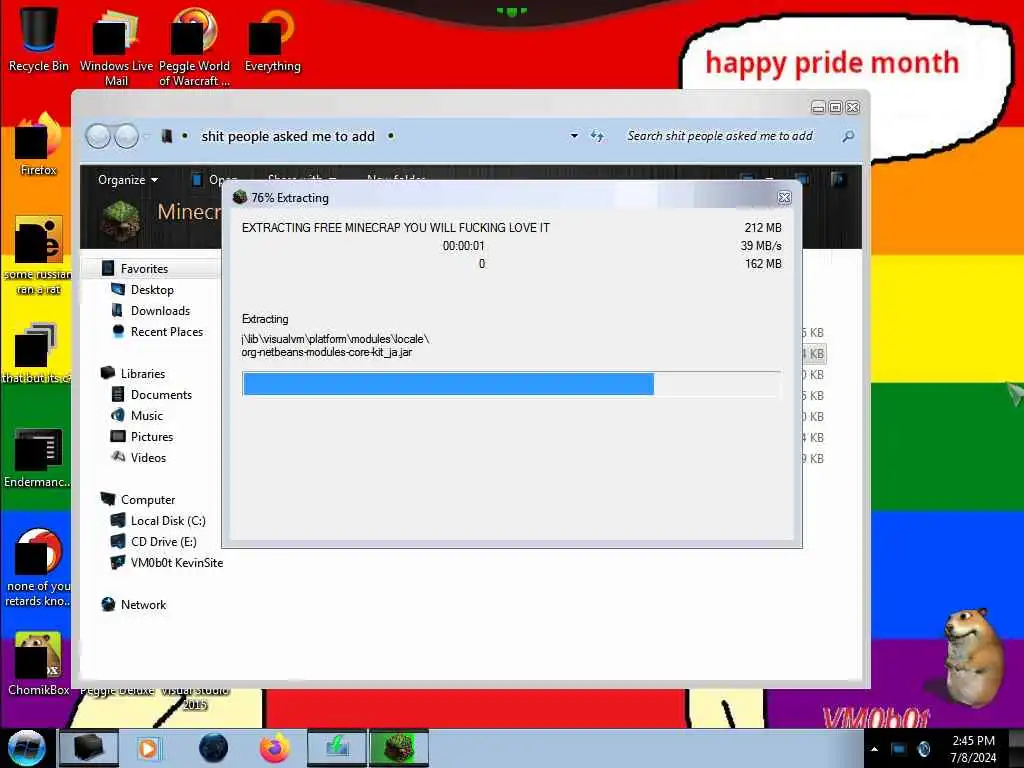Open Peggle World of Warcraft desktop icon
This screenshot has height=768, width=1024.
[194, 46]
